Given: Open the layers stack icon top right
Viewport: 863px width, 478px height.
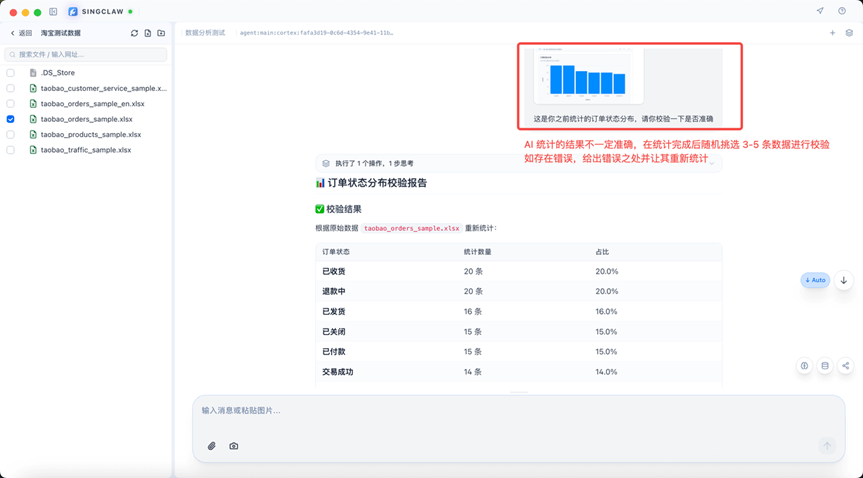Looking at the screenshot, I should [849, 33].
